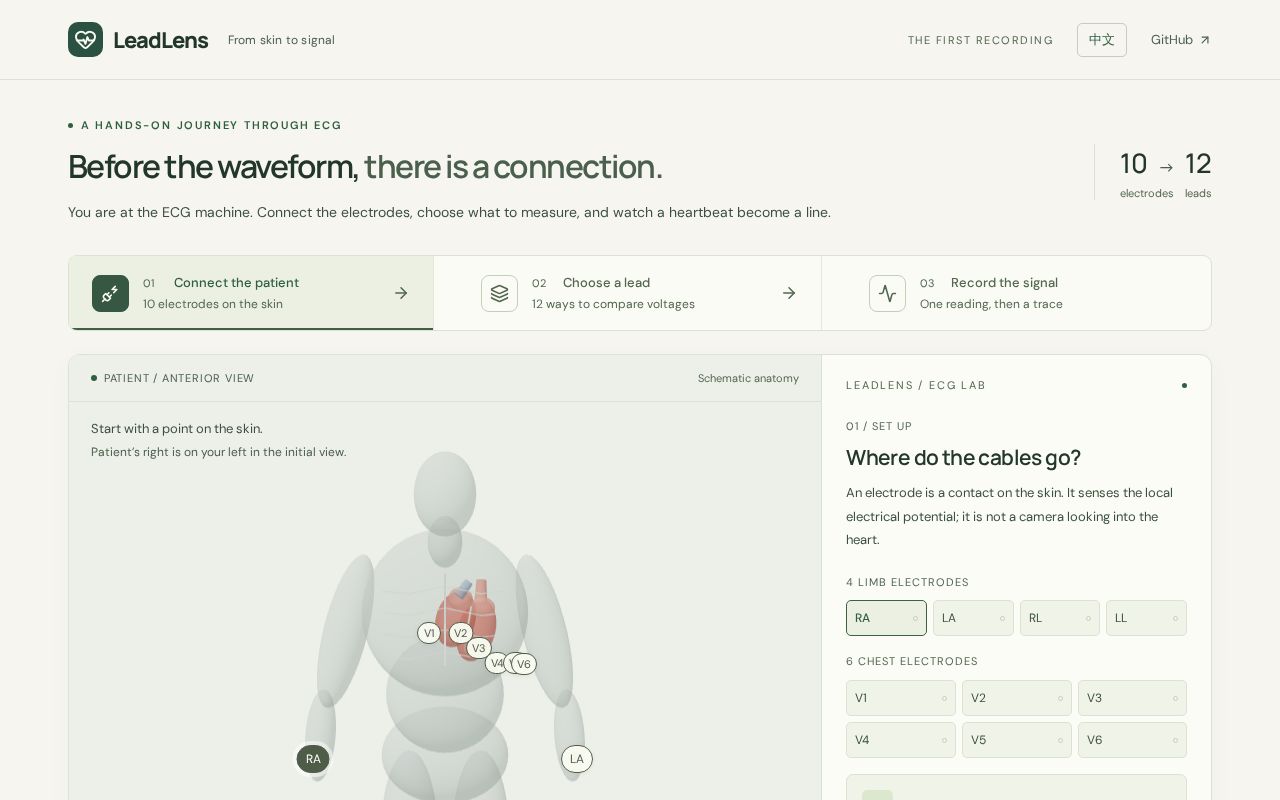Click the 'Where do the cables go?' heading
This screenshot has width=1280, height=800.
click(963, 458)
